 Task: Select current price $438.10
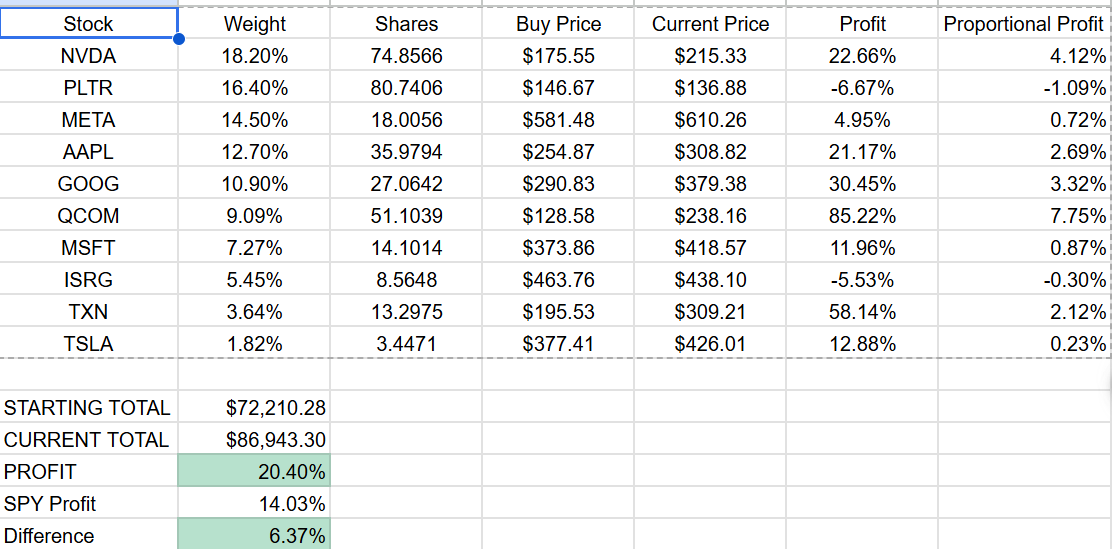pyautogui.click(x=710, y=279)
